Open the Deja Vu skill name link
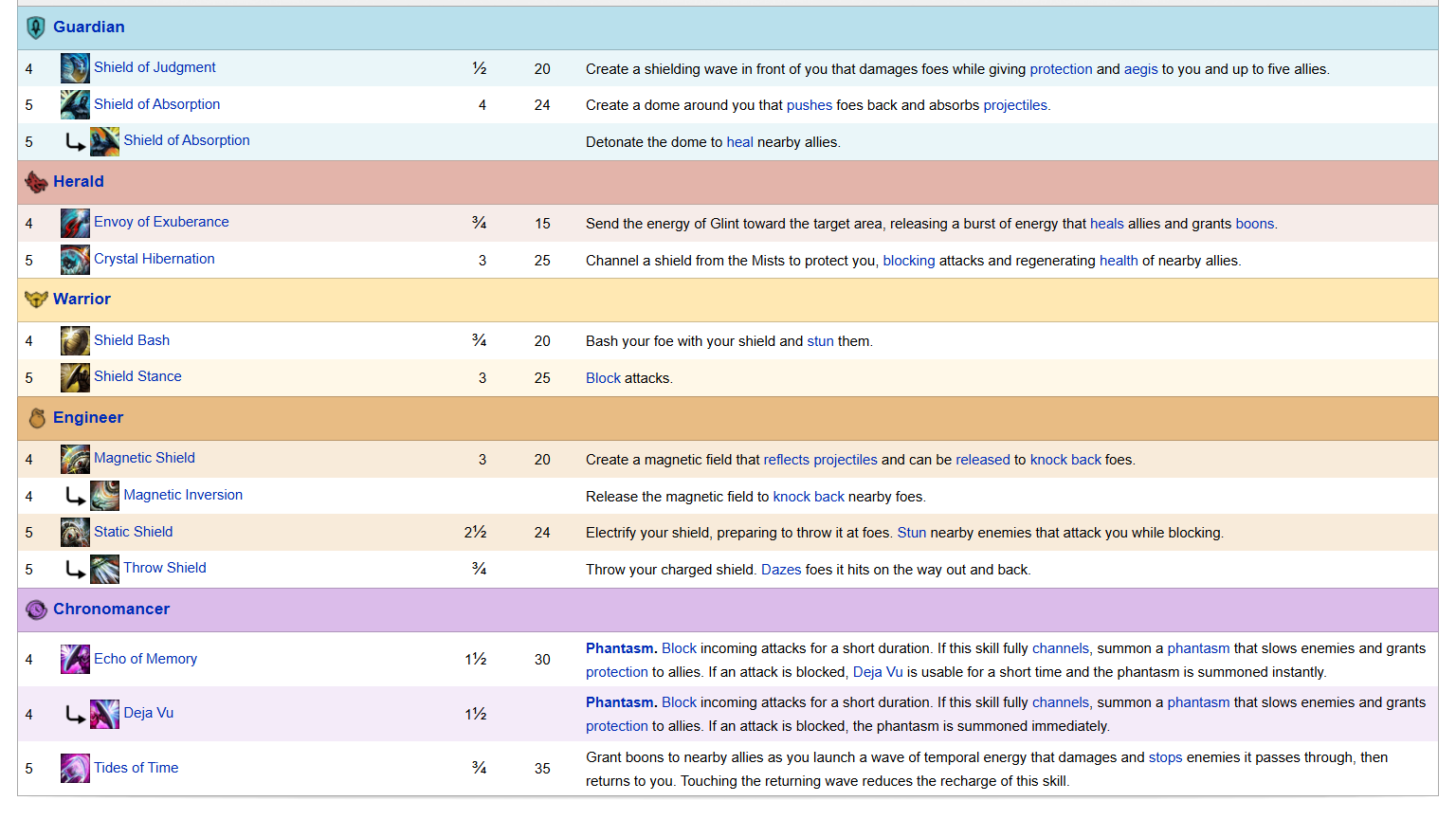The image size is (1456, 819). (x=149, y=713)
